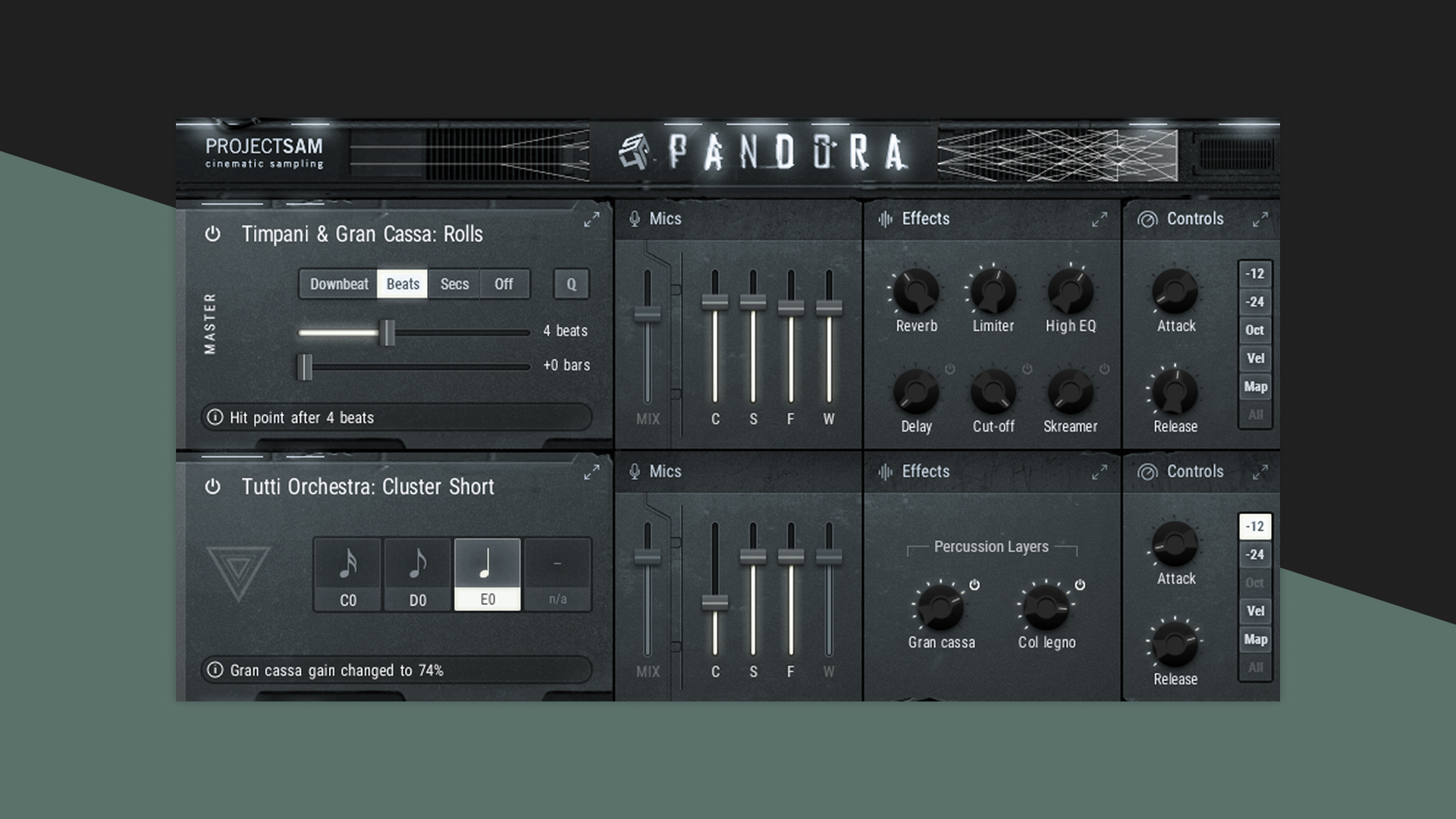Click the Q quantize button
Image resolution: width=1456 pixels, height=819 pixels.
click(572, 284)
